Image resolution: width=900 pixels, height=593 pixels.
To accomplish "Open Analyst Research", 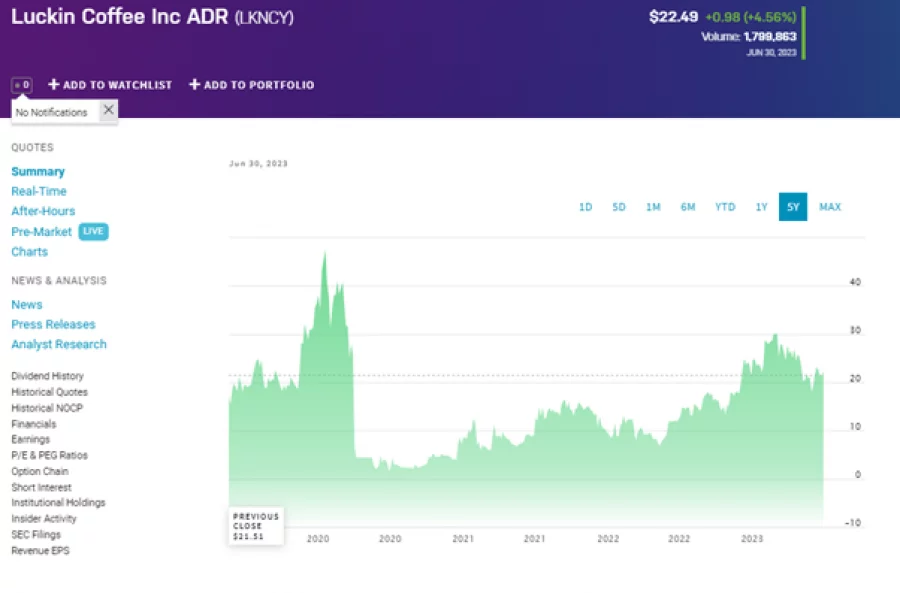I will (59, 344).
